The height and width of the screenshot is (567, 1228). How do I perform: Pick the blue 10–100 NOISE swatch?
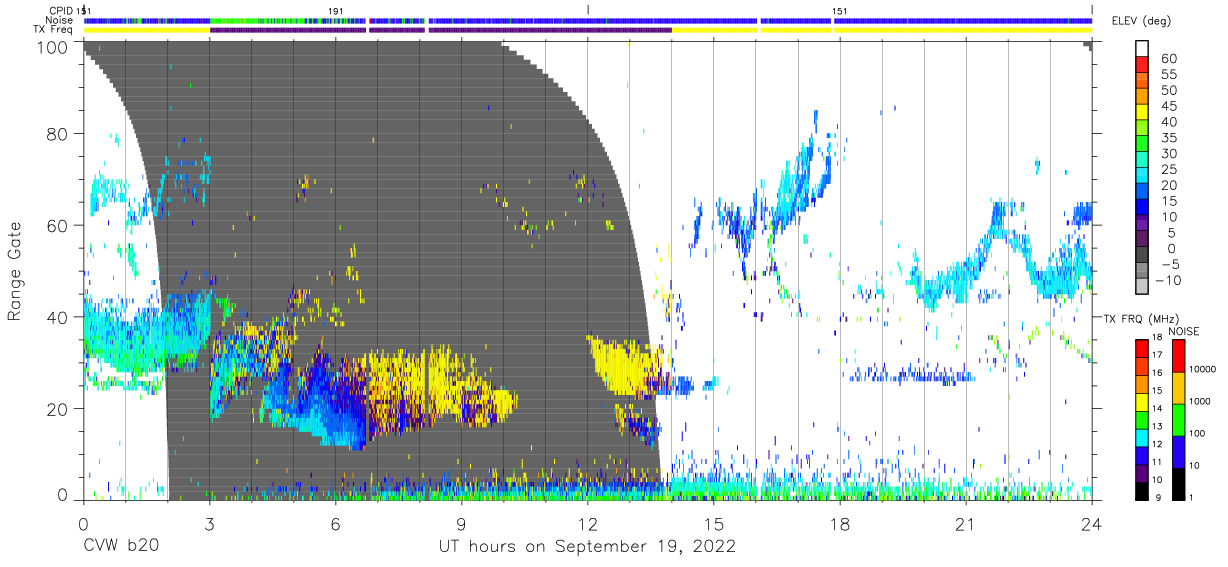click(x=1179, y=452)
